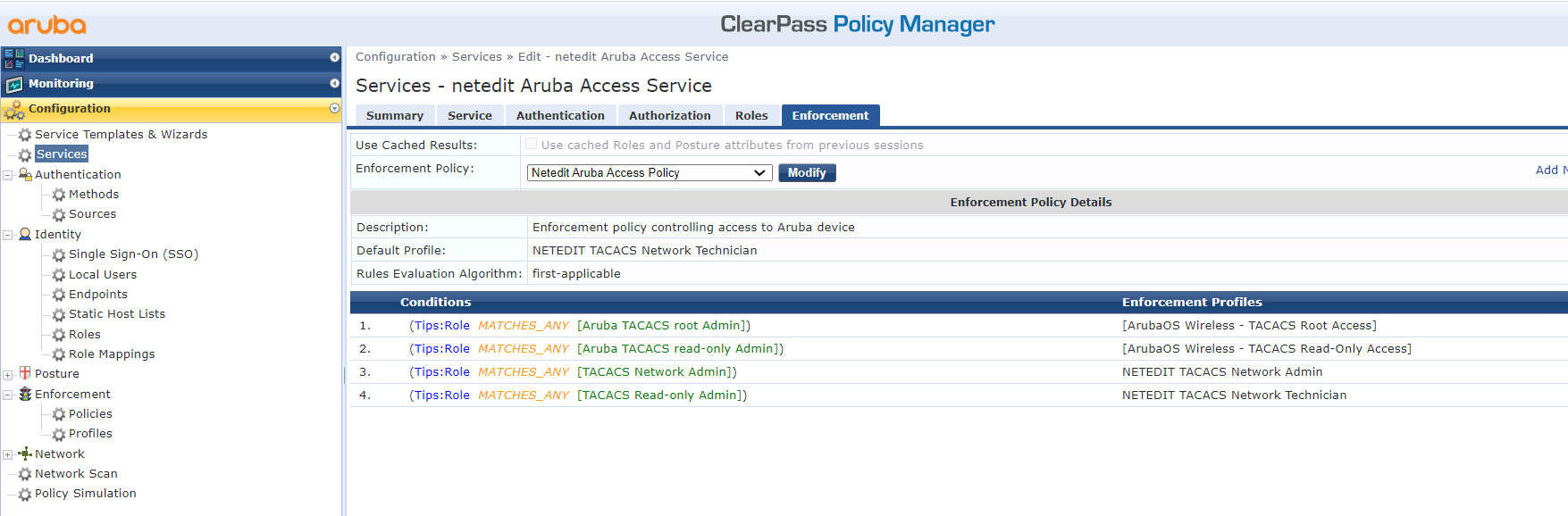1568x516 pixels.
Task: Click the Dashboard panel icon
Action: pyautogui.click(x=14, y=59)
